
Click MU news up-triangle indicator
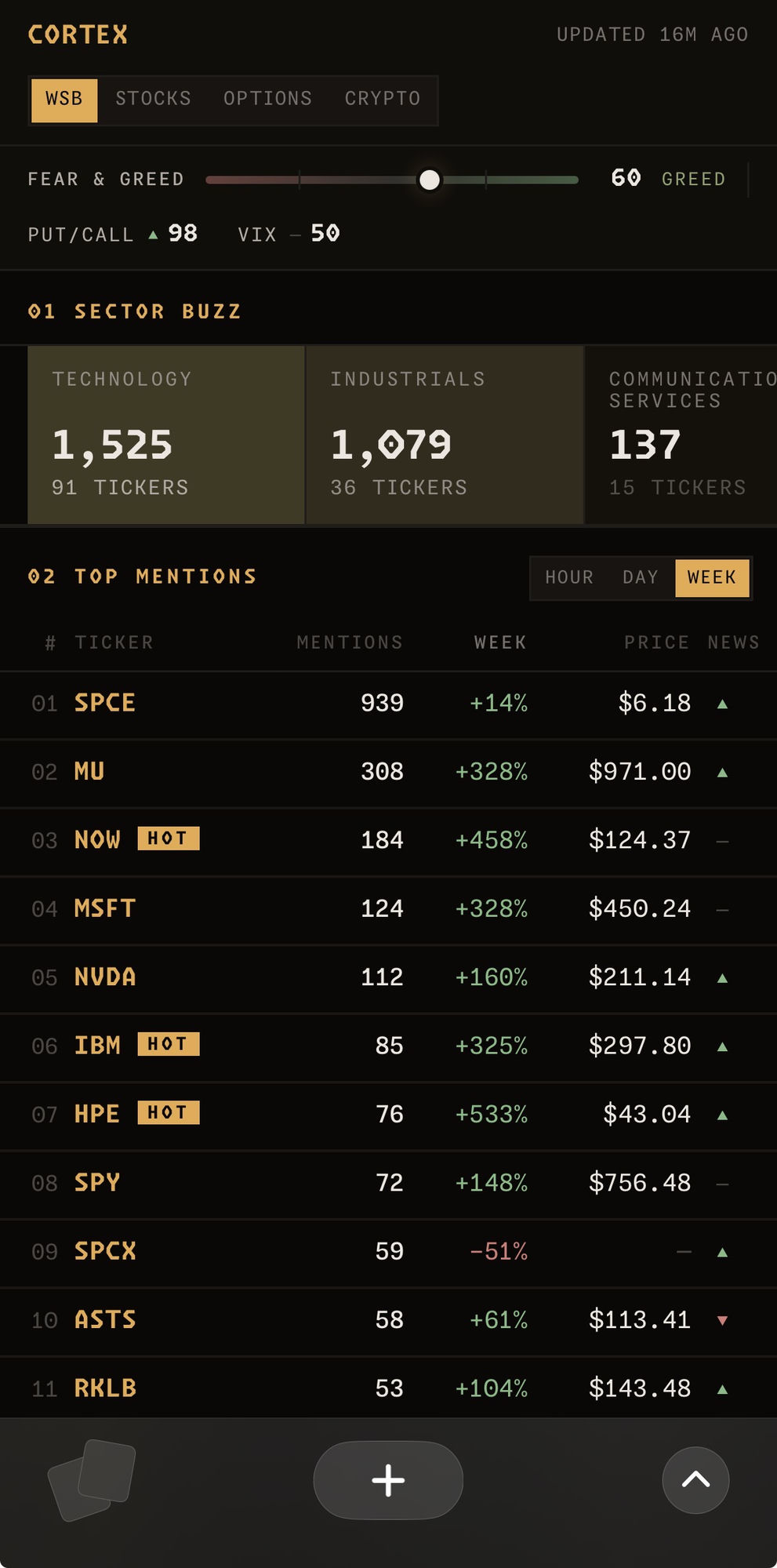[722, 773]
